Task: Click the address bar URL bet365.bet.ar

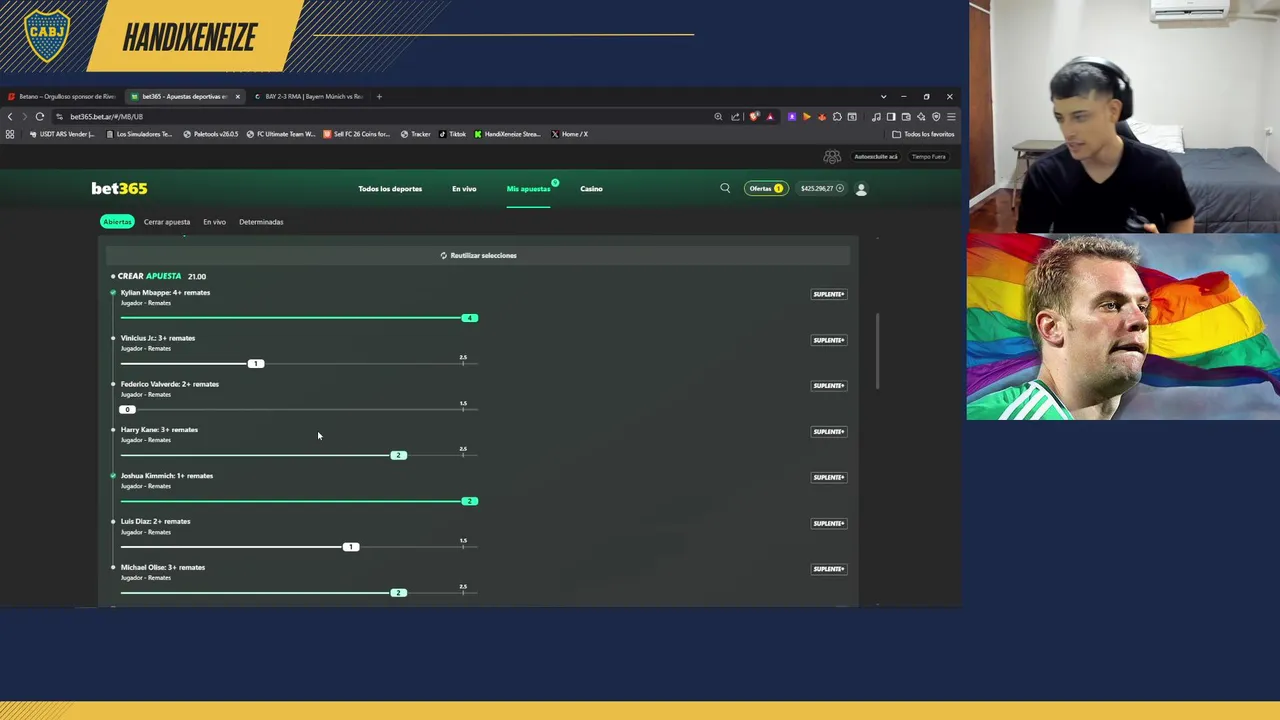Action: pos(107,117)
